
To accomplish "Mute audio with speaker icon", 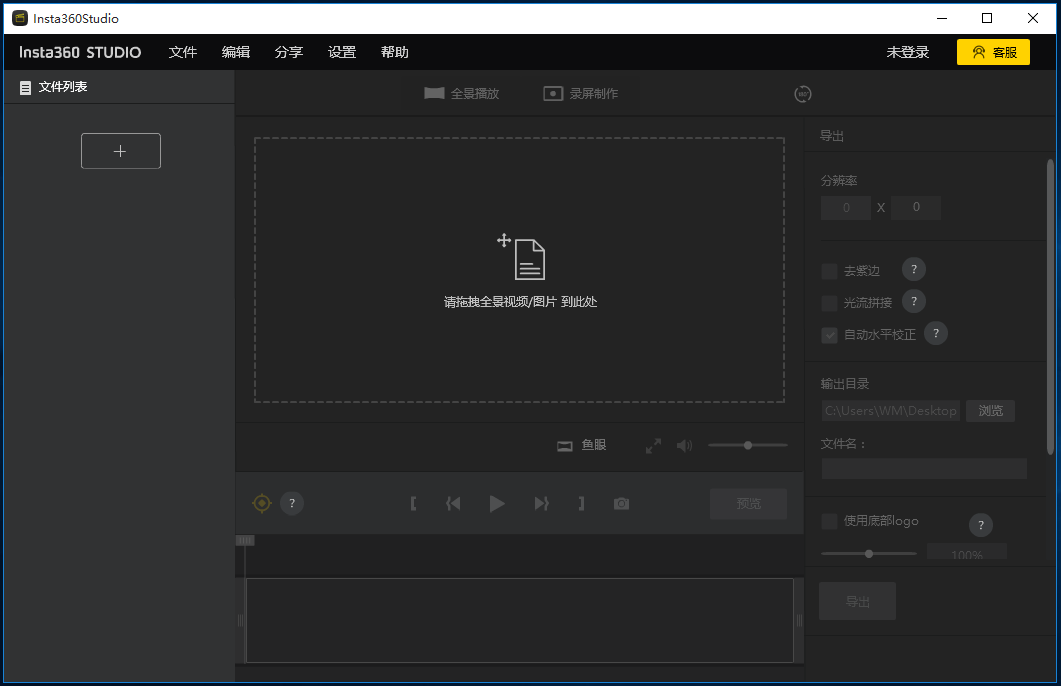I will [684, 446].
